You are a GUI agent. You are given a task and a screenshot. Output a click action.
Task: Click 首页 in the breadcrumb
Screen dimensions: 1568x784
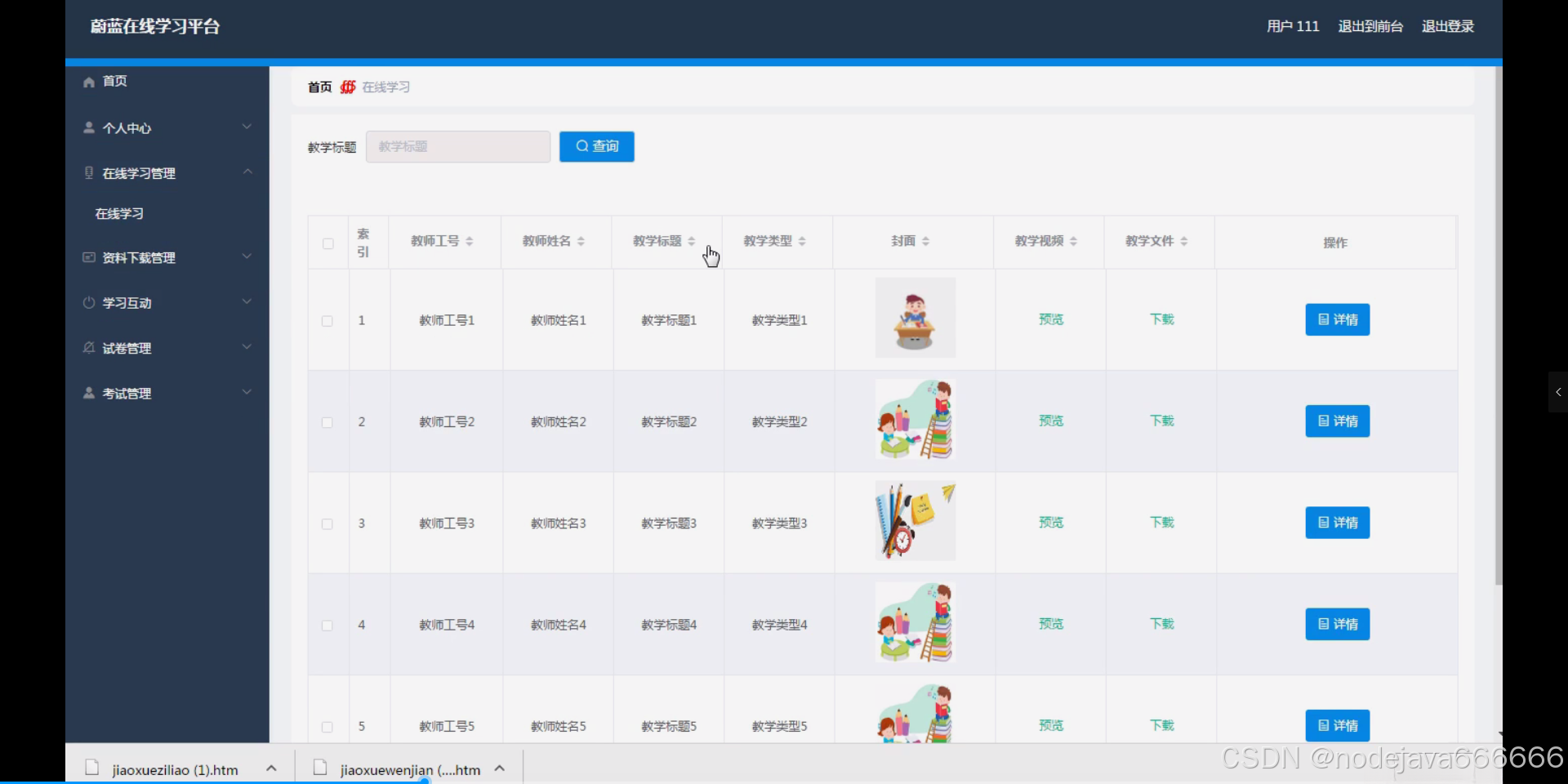pyautogui.click(x=319, y=87)
